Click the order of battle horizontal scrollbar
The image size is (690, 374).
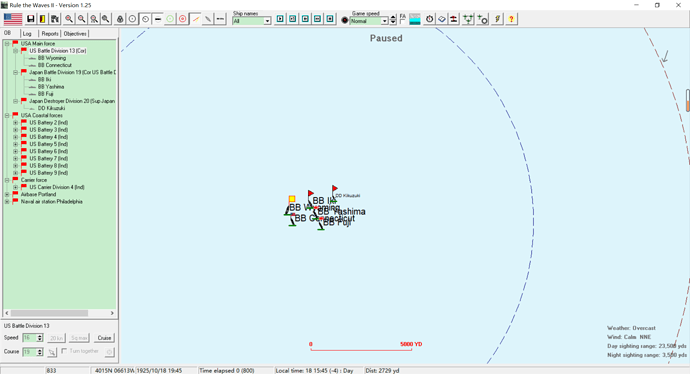coord(59,313)
